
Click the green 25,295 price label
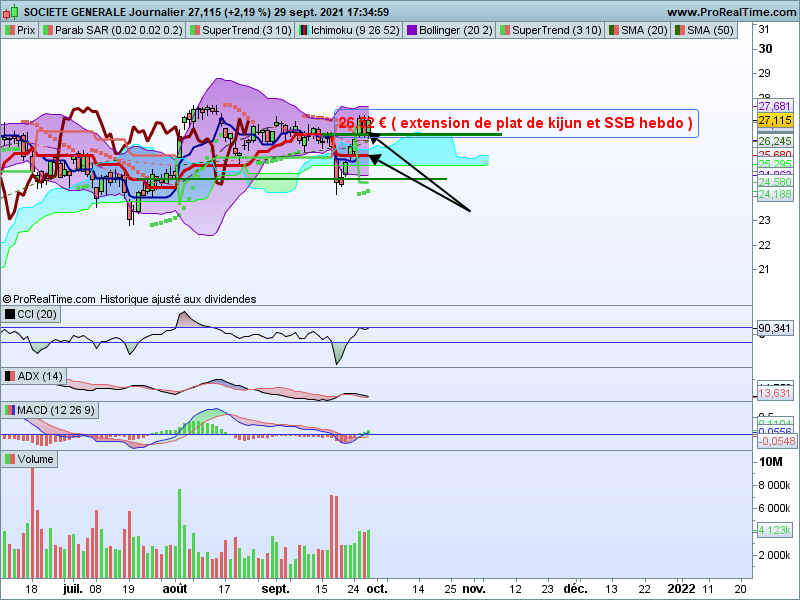(774, 164)
